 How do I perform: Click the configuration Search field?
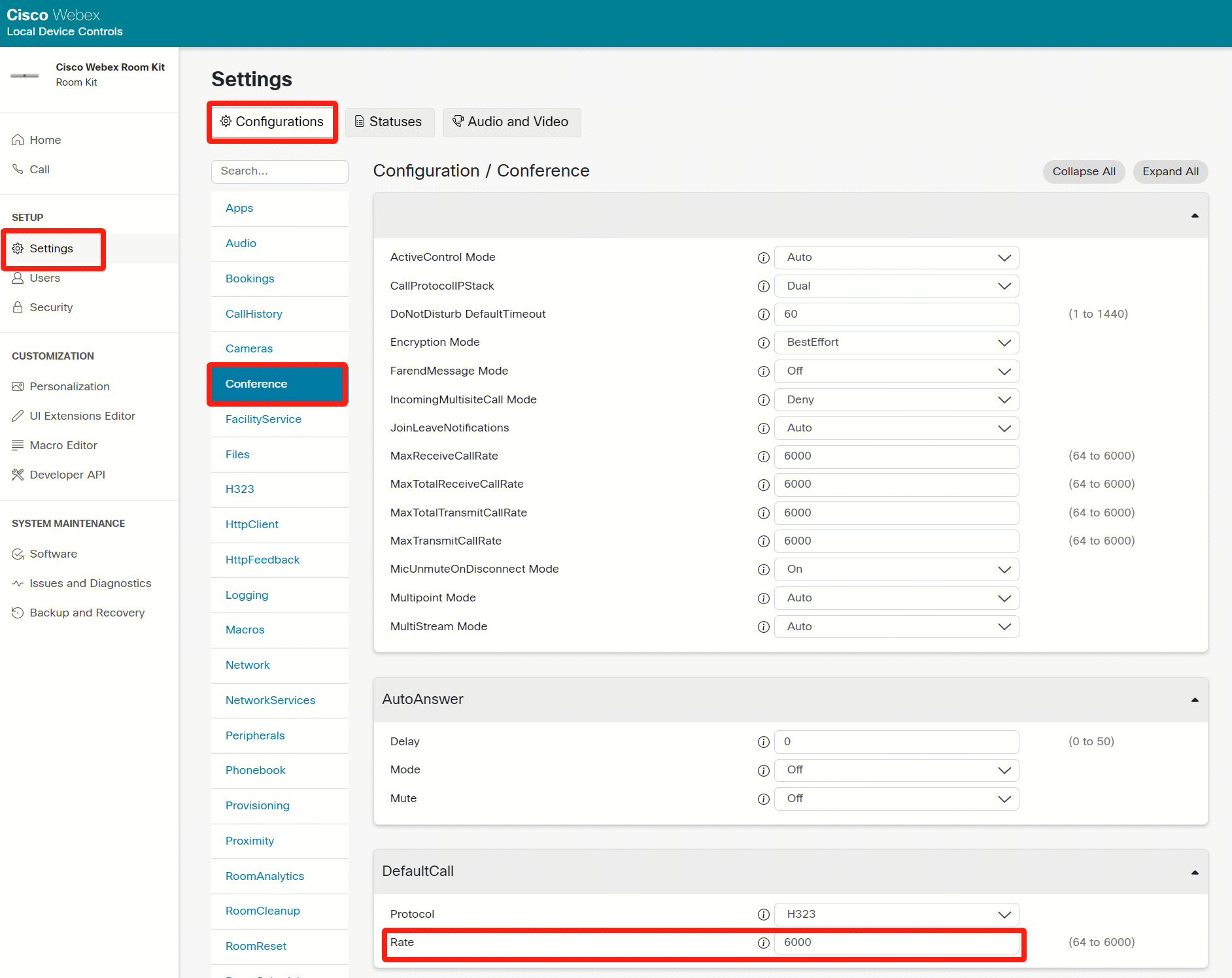click(279, 171)
